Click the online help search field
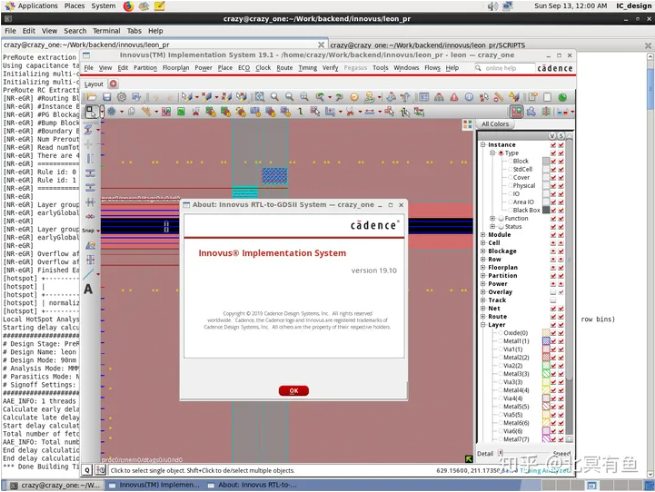This screenshot has width=655, height=492. (x=505, y=68)
